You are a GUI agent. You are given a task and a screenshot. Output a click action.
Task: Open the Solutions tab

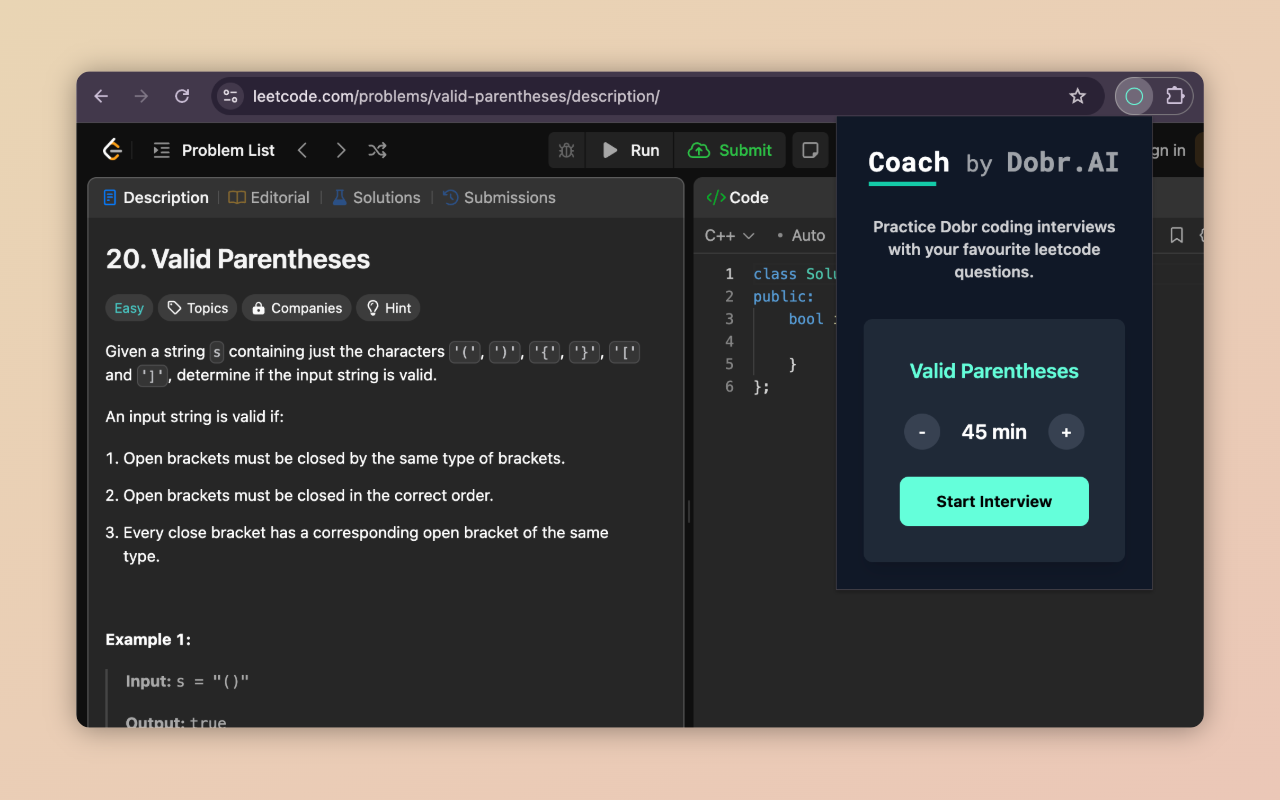tap(386, 197)
